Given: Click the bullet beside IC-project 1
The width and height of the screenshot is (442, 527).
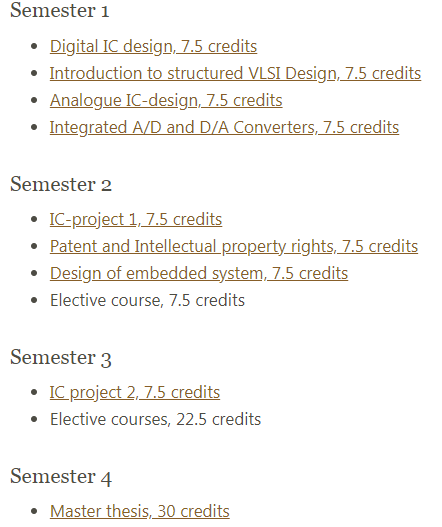Looking at the screenshot, I should pos(34,220).
